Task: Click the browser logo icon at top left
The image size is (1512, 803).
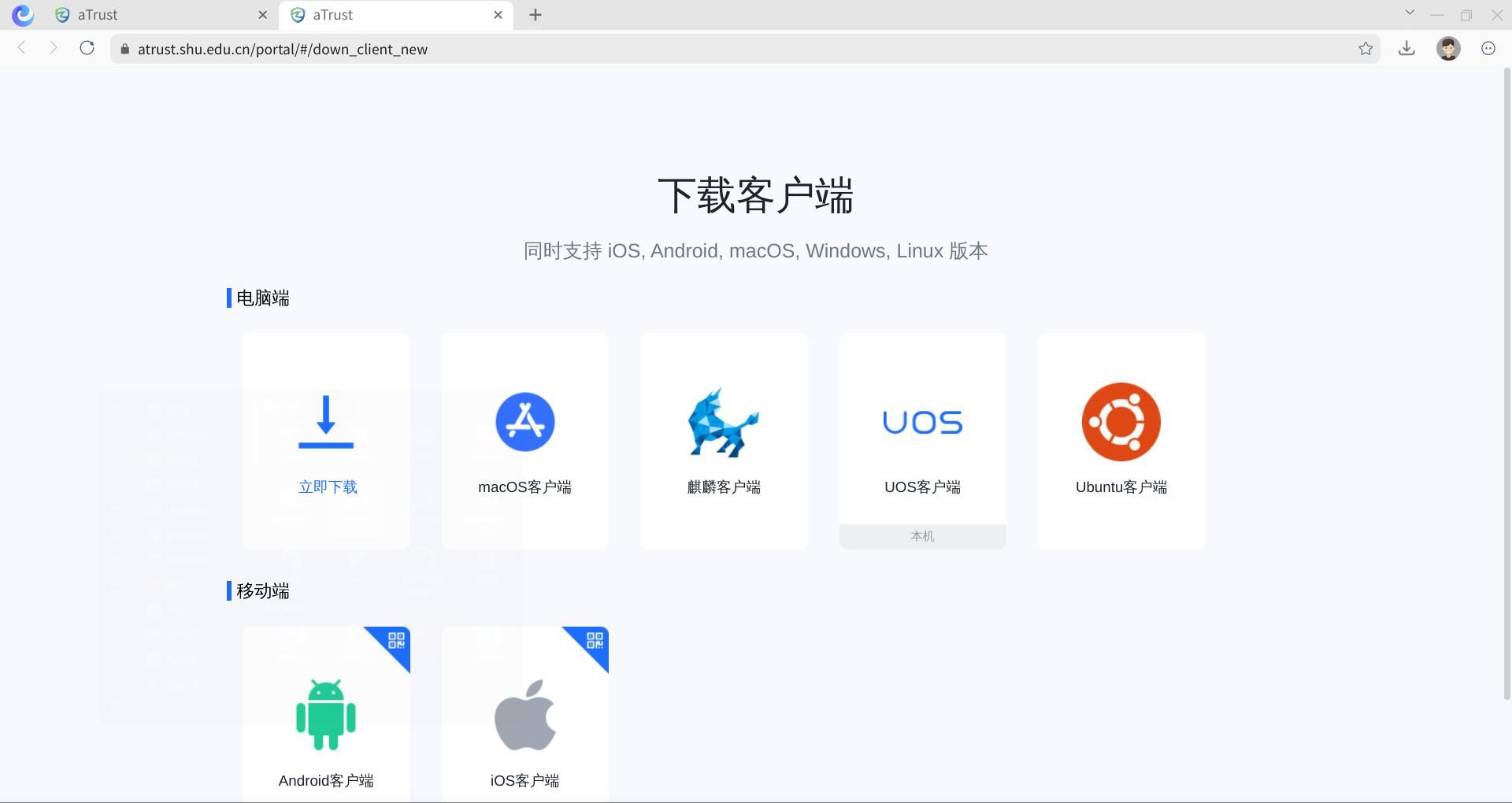Action: (x=23, y=15)
